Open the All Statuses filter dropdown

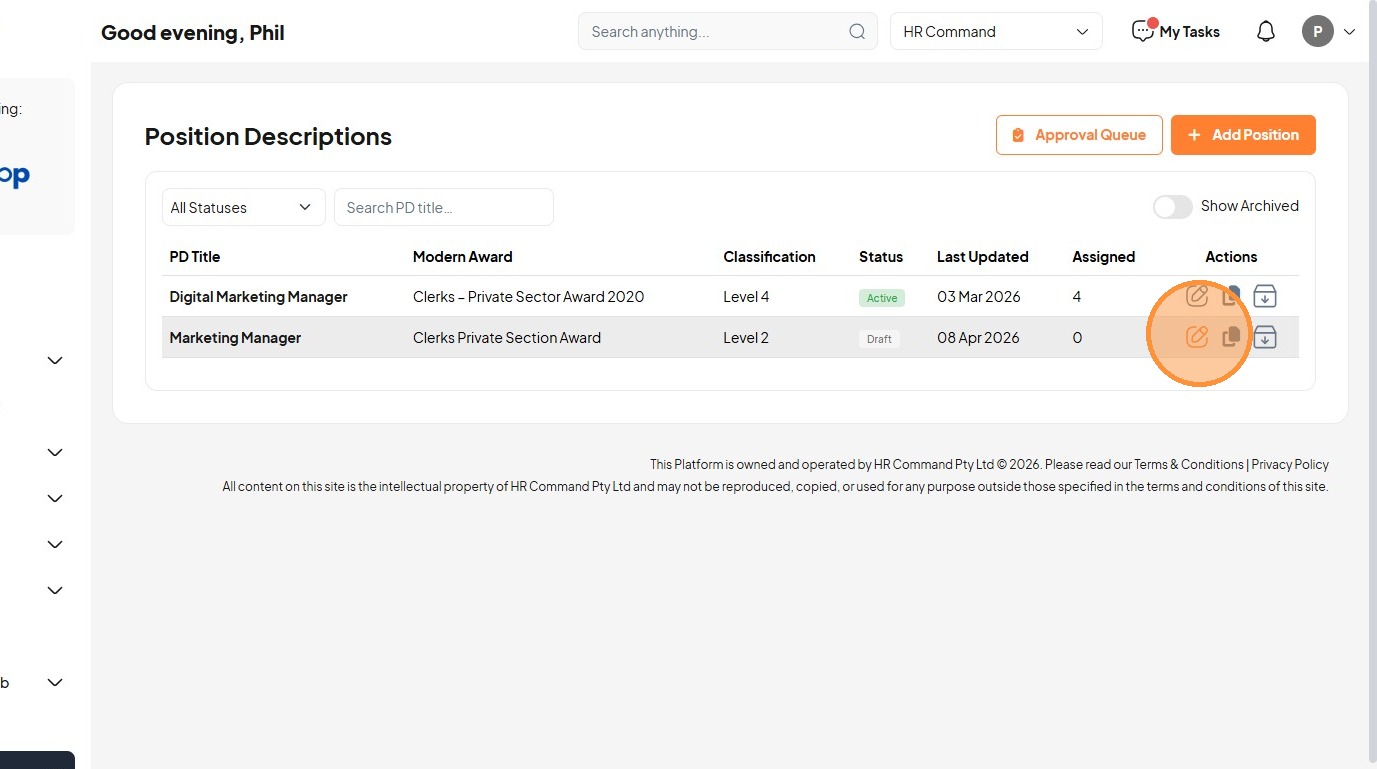[243, 207]
